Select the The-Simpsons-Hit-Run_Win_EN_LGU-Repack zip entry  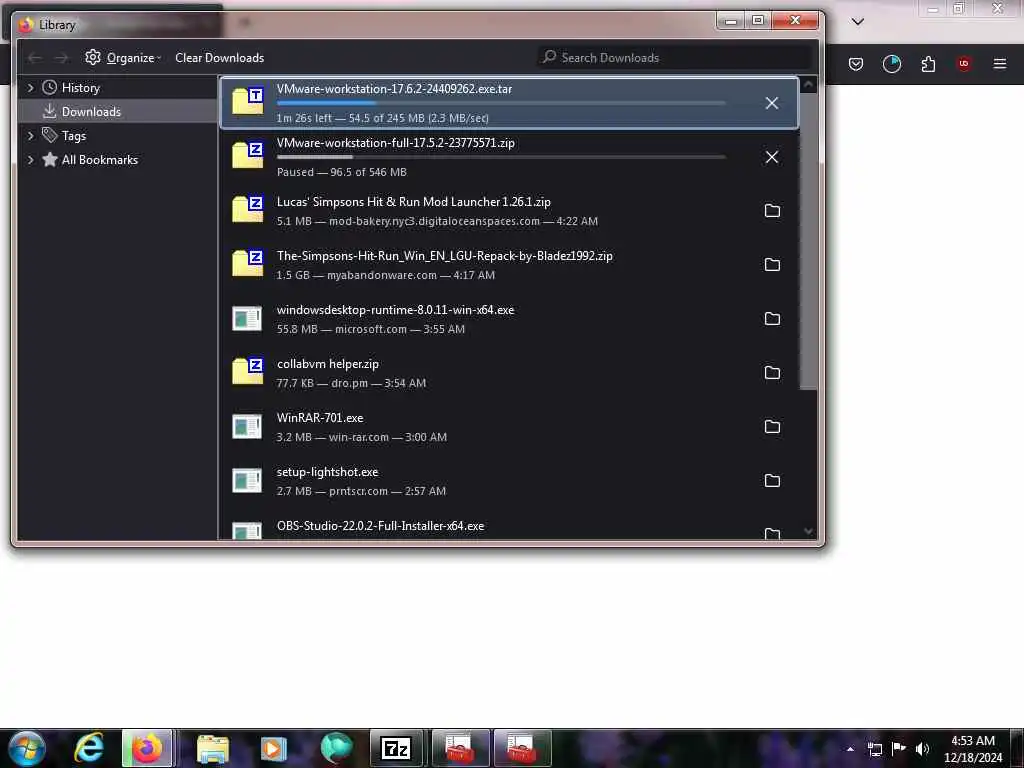(x=509, y=264)
